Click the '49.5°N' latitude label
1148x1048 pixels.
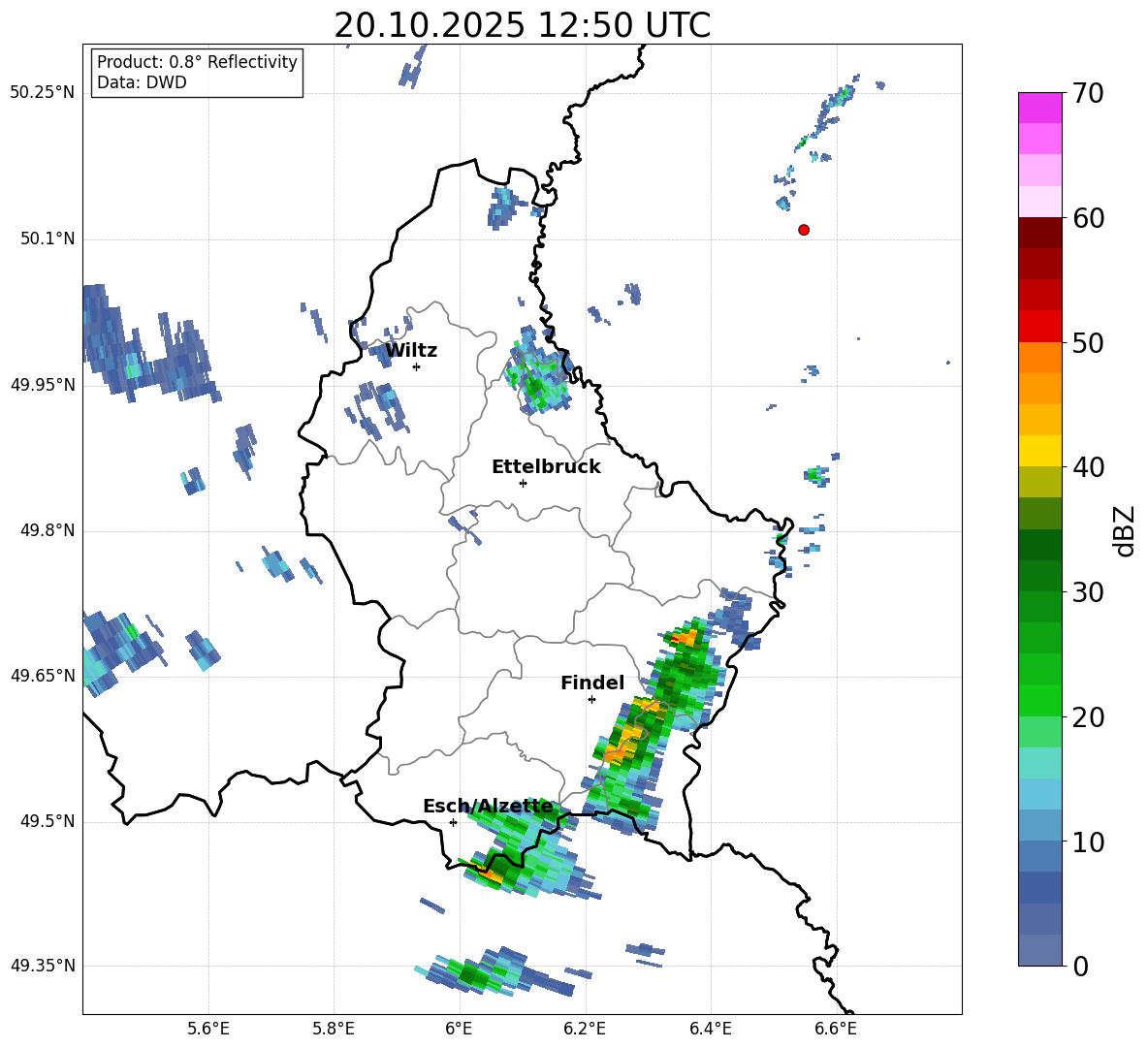pyautogui.click(x=48, y=821)
